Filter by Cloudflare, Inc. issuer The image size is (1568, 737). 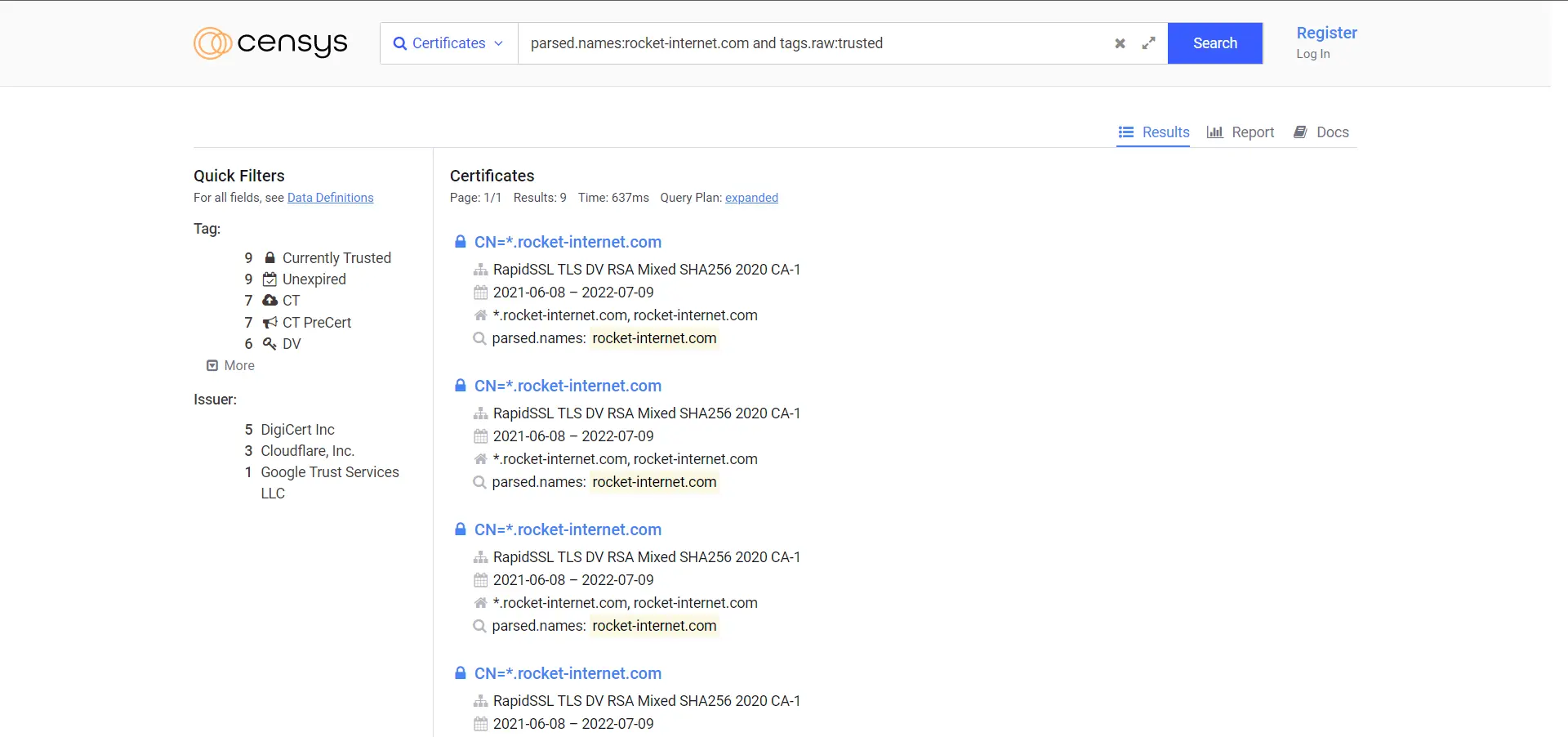(x=307, y=451)
